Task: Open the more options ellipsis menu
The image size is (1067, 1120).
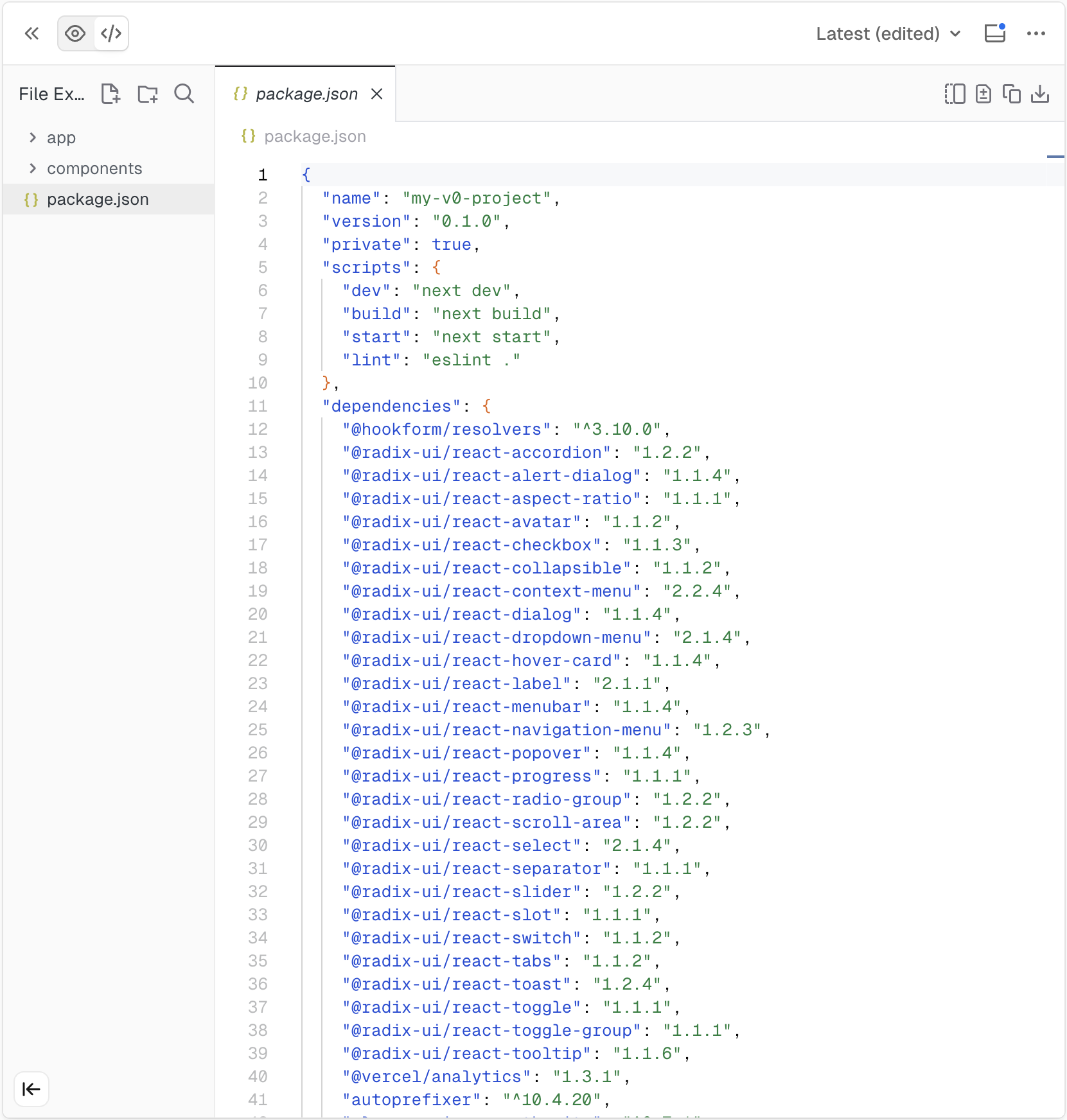Action: [1036, 33]
